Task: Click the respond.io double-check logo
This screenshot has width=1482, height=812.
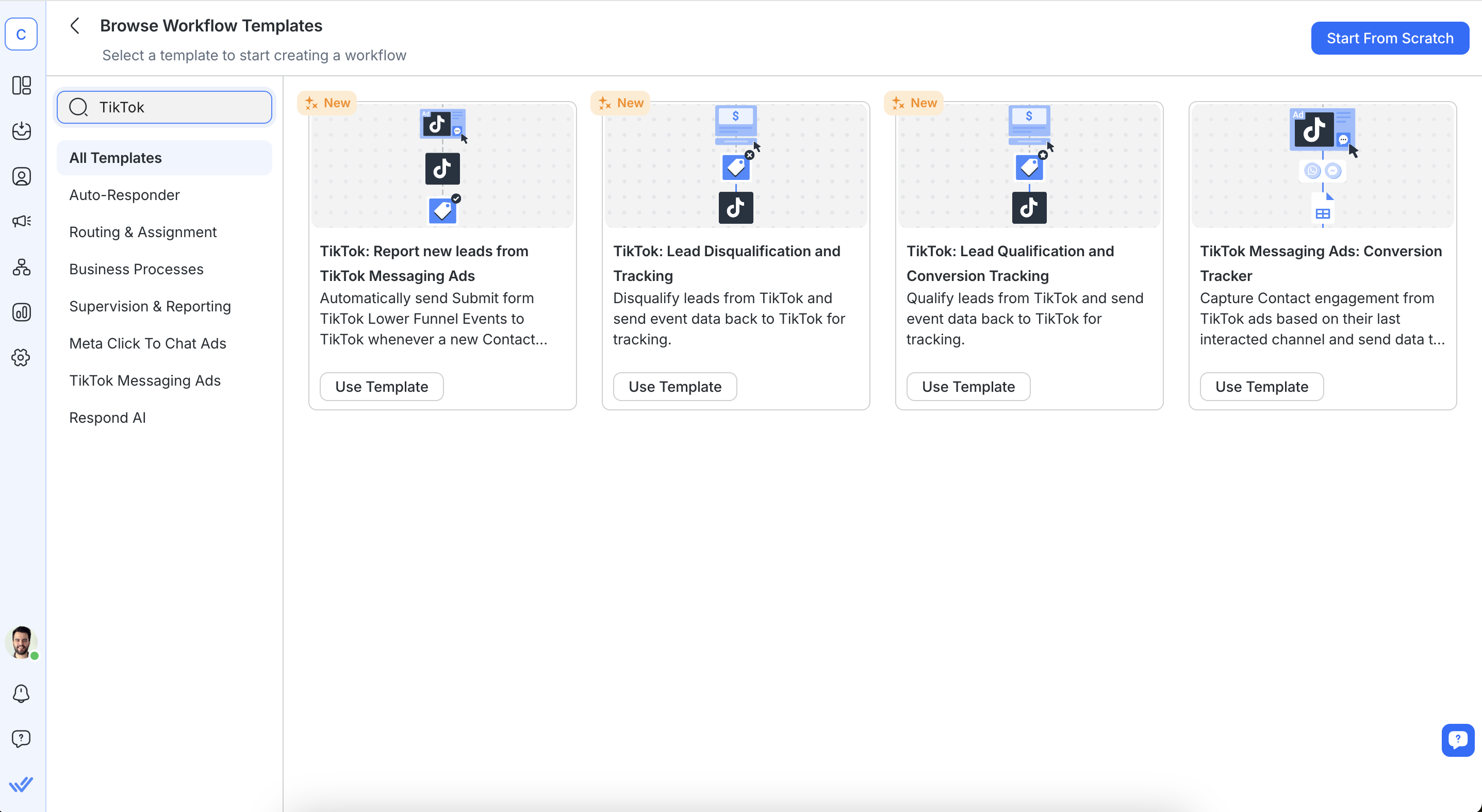Action: [x=21, y=784]
